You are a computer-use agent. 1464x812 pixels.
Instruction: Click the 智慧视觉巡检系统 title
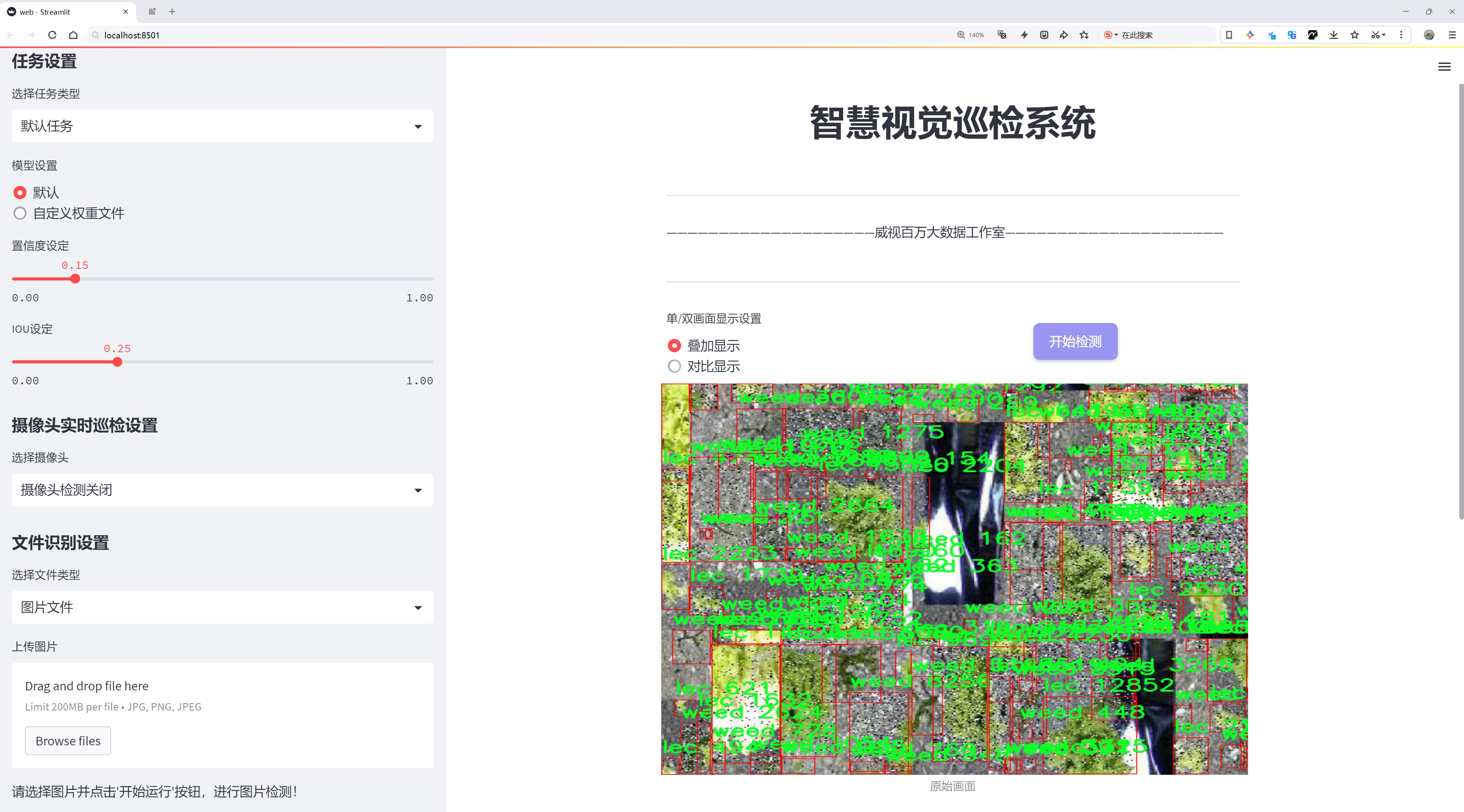pyautogui.click(x=952, y=123)
